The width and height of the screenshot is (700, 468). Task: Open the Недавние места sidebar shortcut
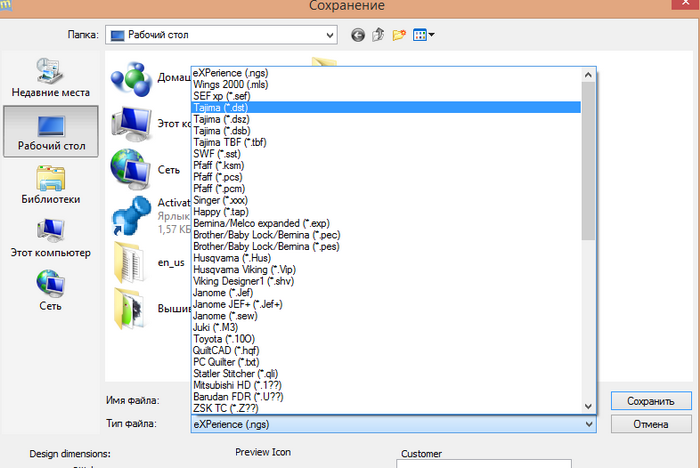pyautogui.click(x=50, y=77)
